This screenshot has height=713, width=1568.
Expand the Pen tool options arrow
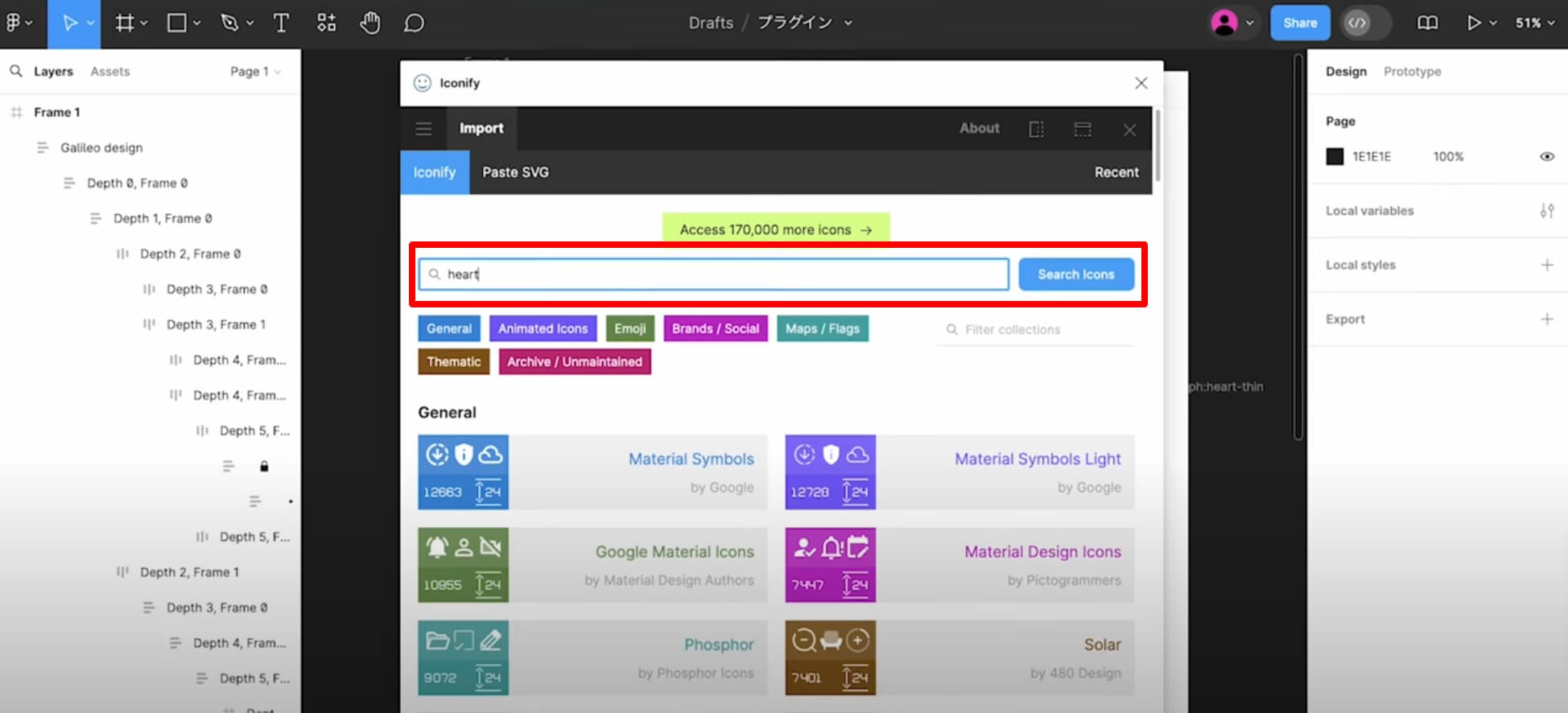[250, 23]
